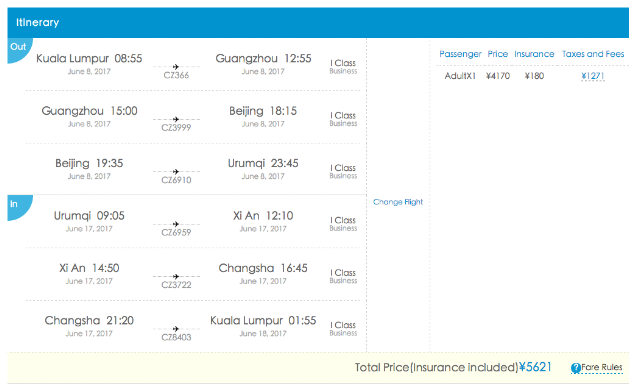Click I Class Business for the CZ6910 flight
The image size is (640, 388).
343,172
